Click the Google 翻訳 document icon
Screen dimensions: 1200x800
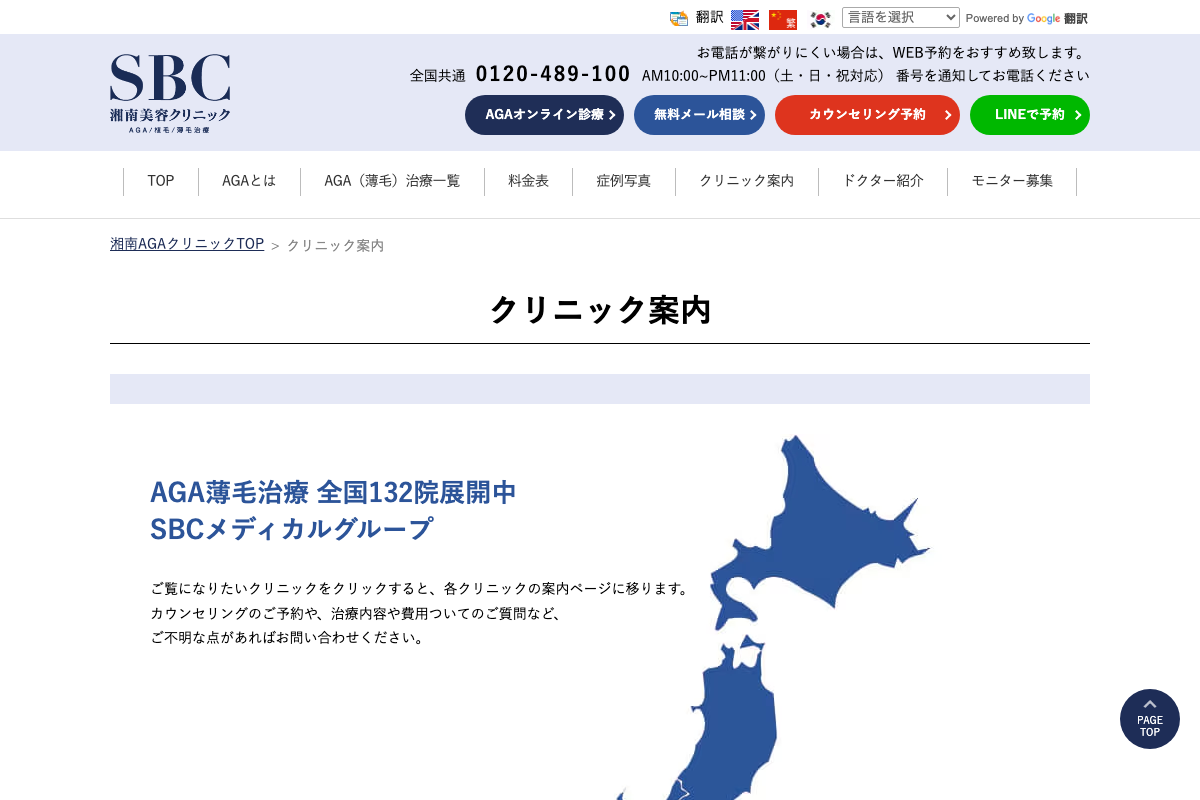[680, 17]
